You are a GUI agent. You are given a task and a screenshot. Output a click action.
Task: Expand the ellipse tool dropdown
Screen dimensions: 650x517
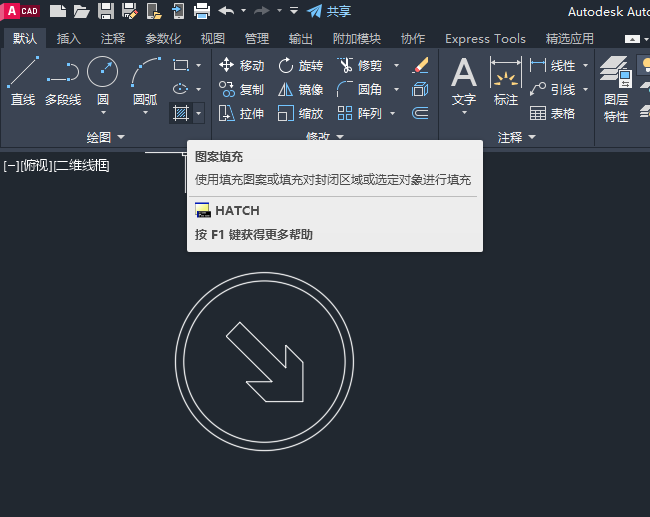pyautogui.click(x=199, y=89)
